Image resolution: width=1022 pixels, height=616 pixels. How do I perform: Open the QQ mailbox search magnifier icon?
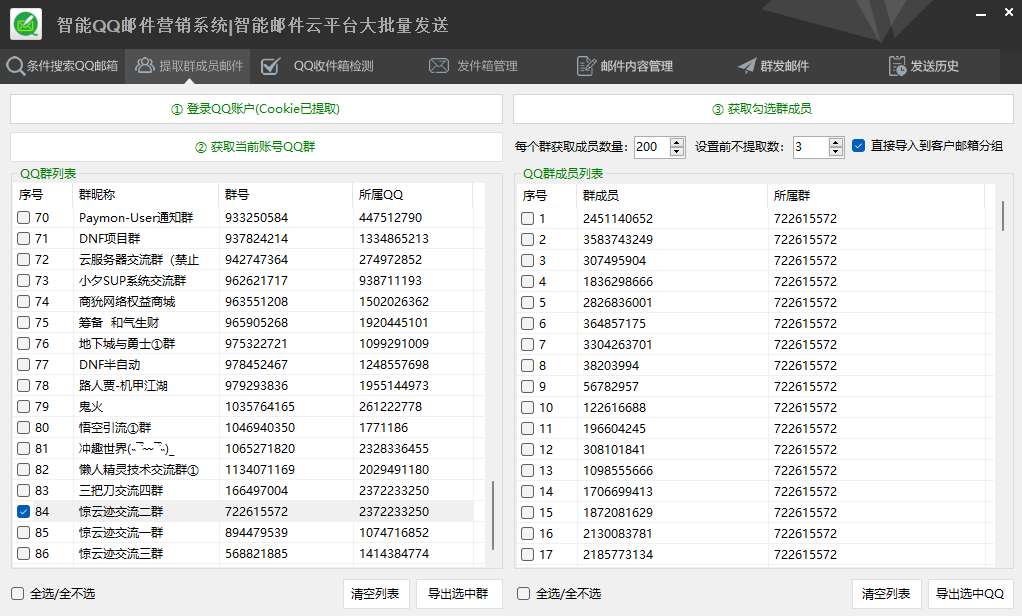(15, 66)
